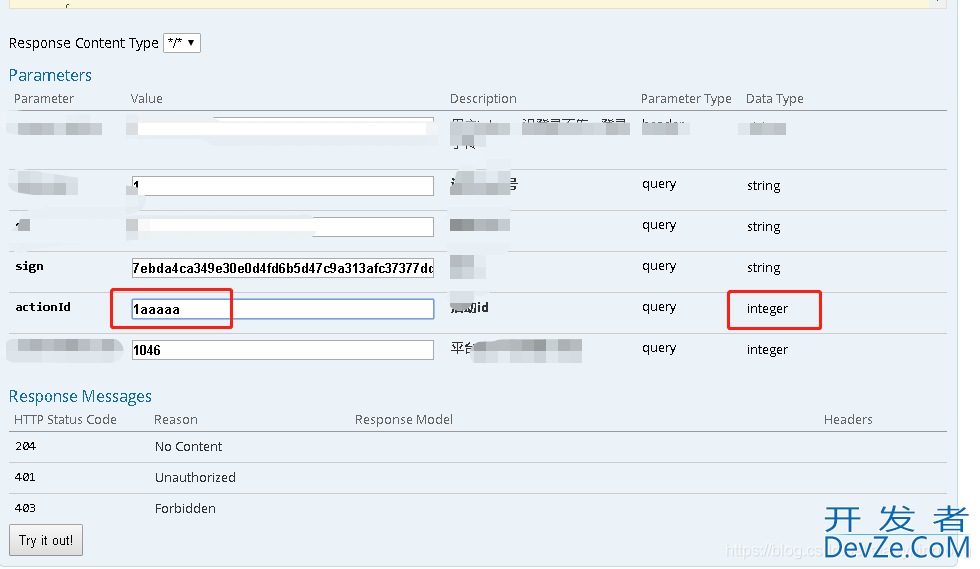Screen dimensions: 980x569
Task: Select the actionId parameter label
Action: tap(43, 307)
